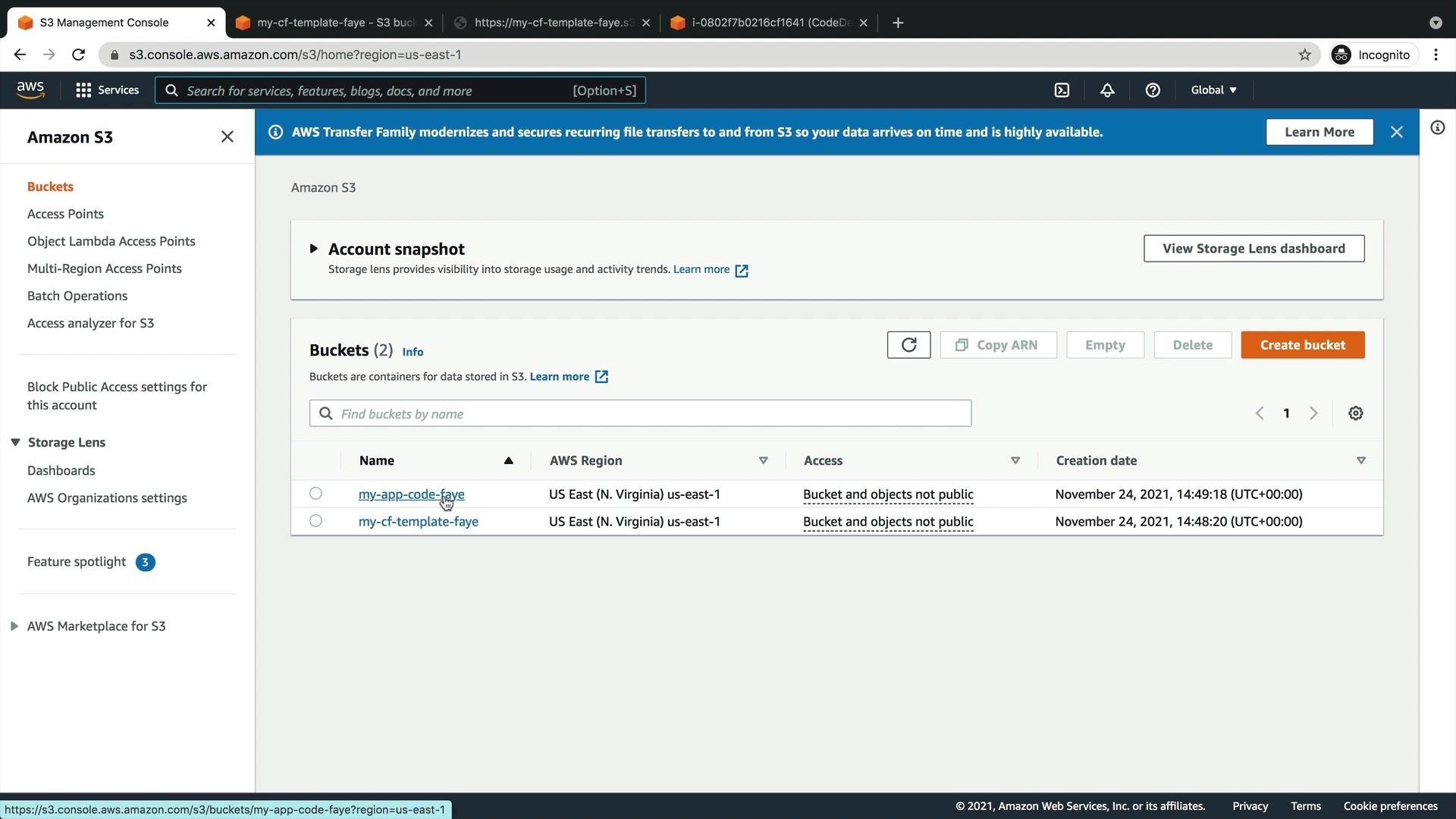This screenshot has width=1456, height=819.
Task: Expand AWS Marketplace for S3
Action: point(14,626)
